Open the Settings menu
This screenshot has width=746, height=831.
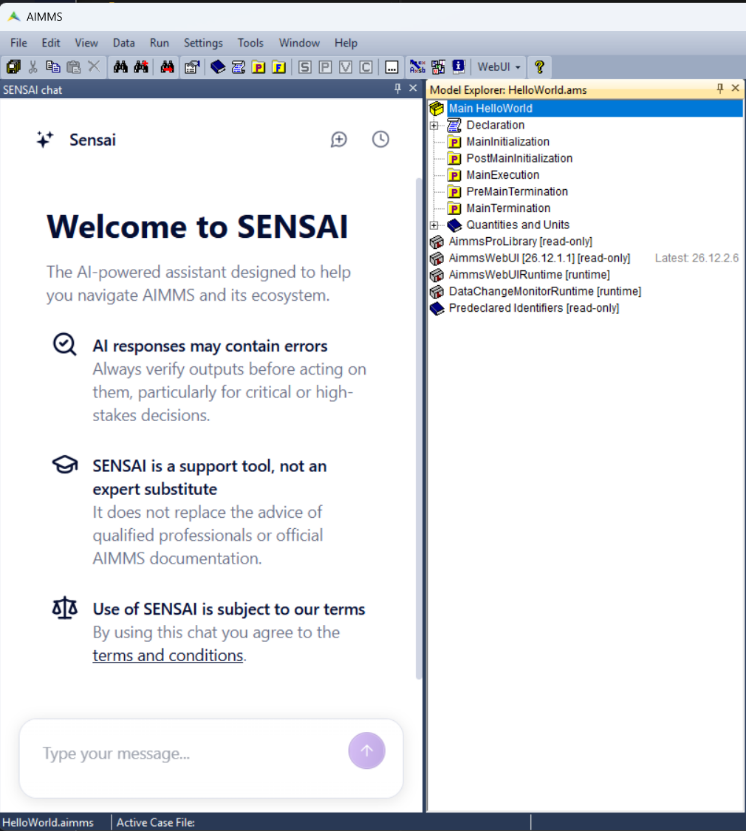[x=203, y=43]
